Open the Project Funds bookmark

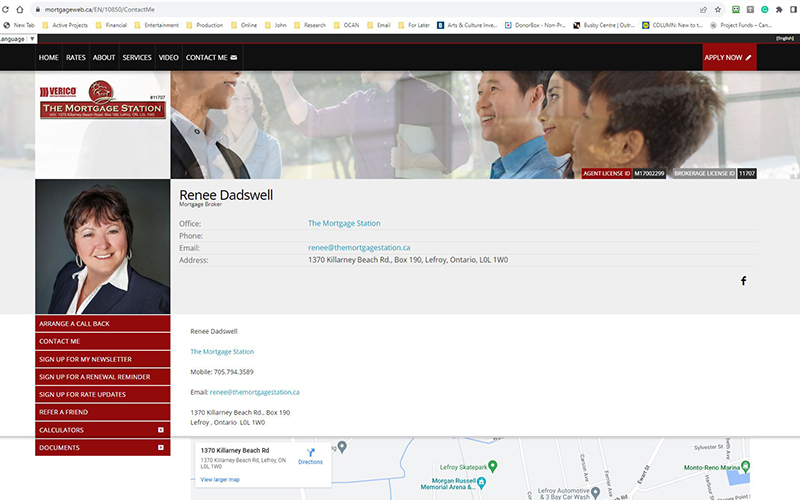pos(740,25)
